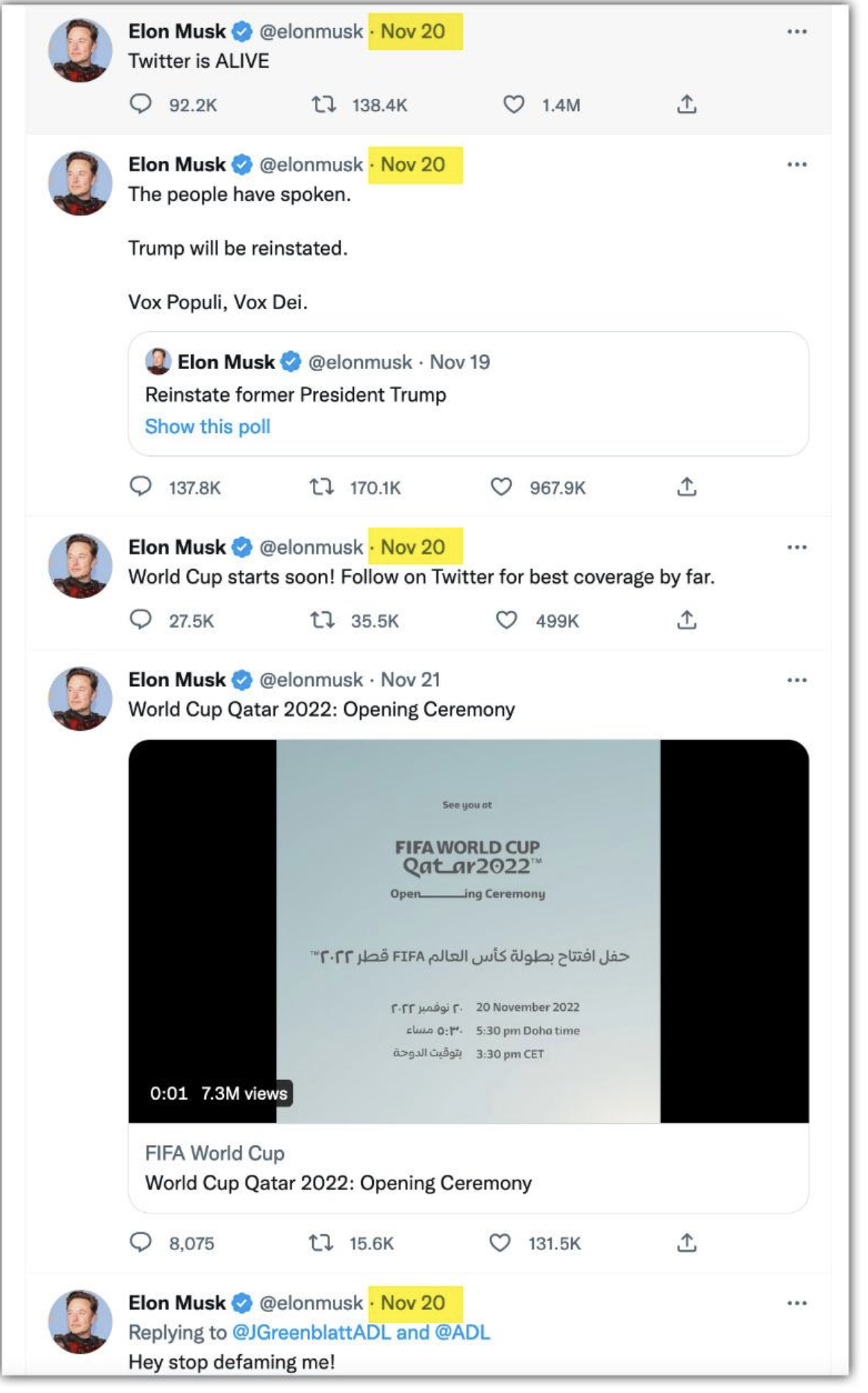868x1393 pixels.
Task: Open more options on "The people have spoken" tweet
Action: coord(796,165)
